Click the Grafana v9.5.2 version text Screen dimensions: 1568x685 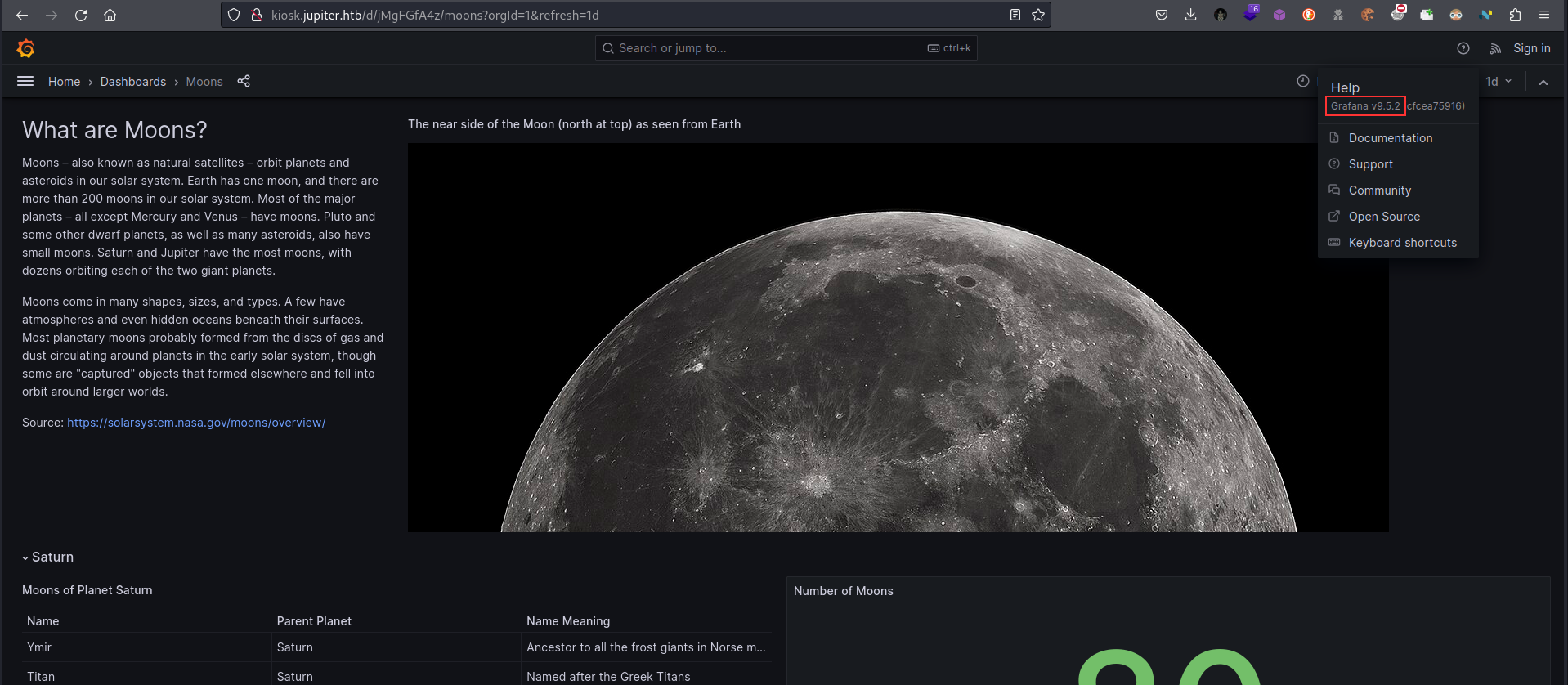pos(1365,106)
